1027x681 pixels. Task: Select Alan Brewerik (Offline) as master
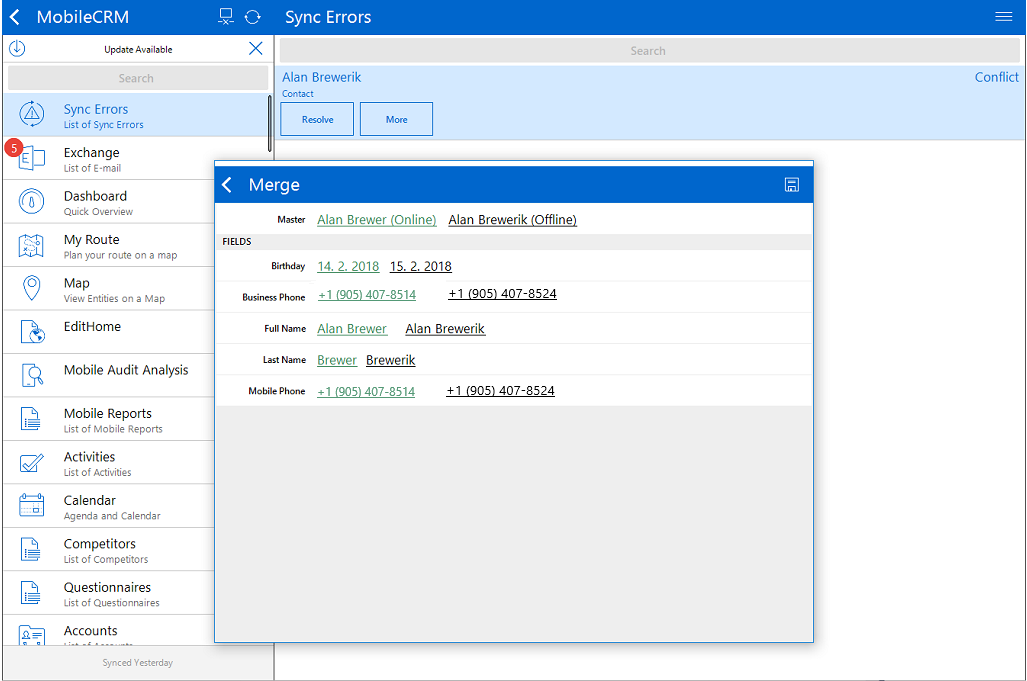tap(512, 220)
